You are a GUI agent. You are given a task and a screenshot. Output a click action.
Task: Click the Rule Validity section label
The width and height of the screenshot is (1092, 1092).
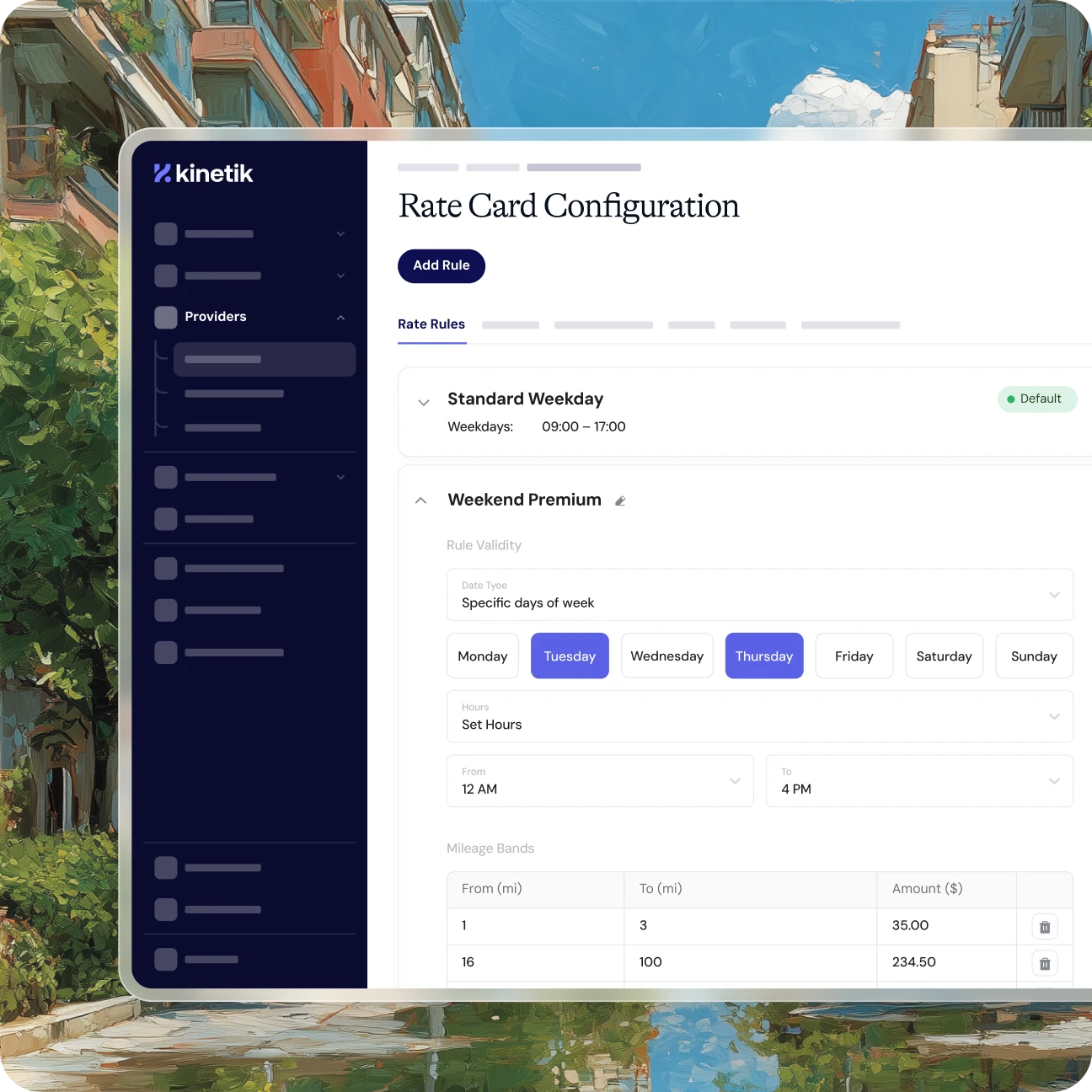tap(484, 545)
